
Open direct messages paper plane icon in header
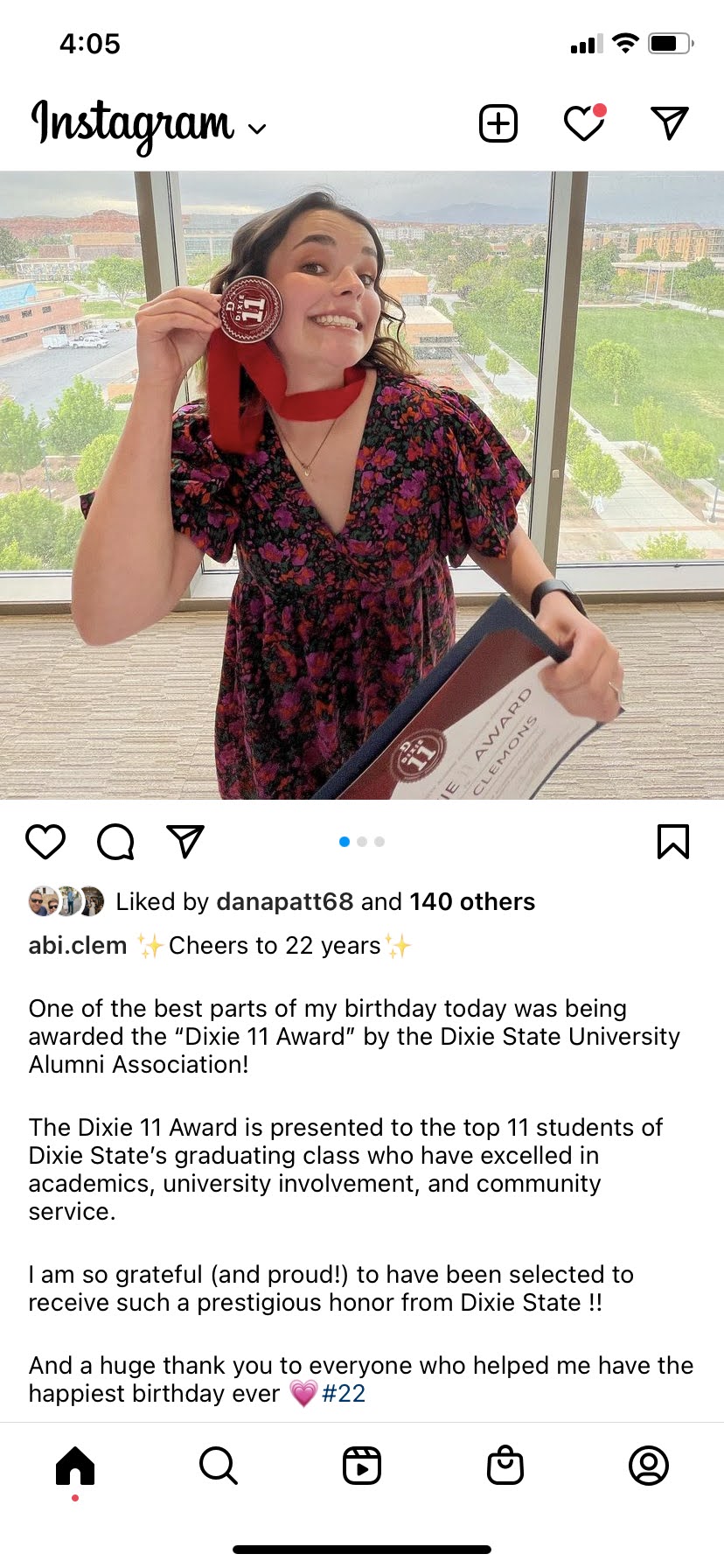670,123
